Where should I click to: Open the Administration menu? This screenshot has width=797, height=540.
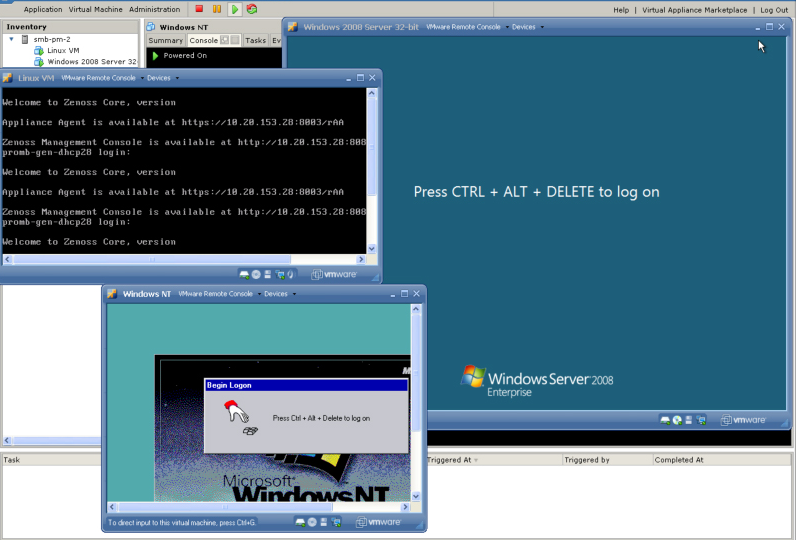coord(155,9)
